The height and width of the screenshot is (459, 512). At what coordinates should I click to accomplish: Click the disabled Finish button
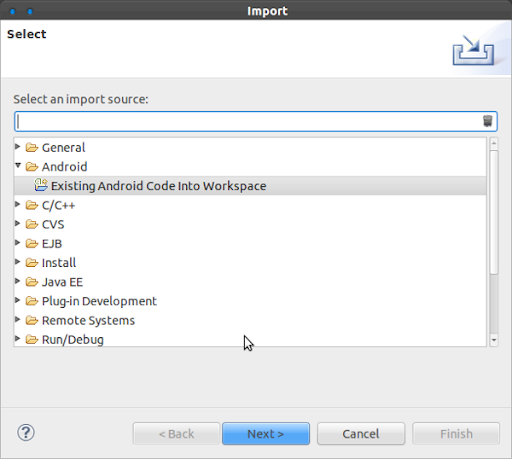click(456, 434)
